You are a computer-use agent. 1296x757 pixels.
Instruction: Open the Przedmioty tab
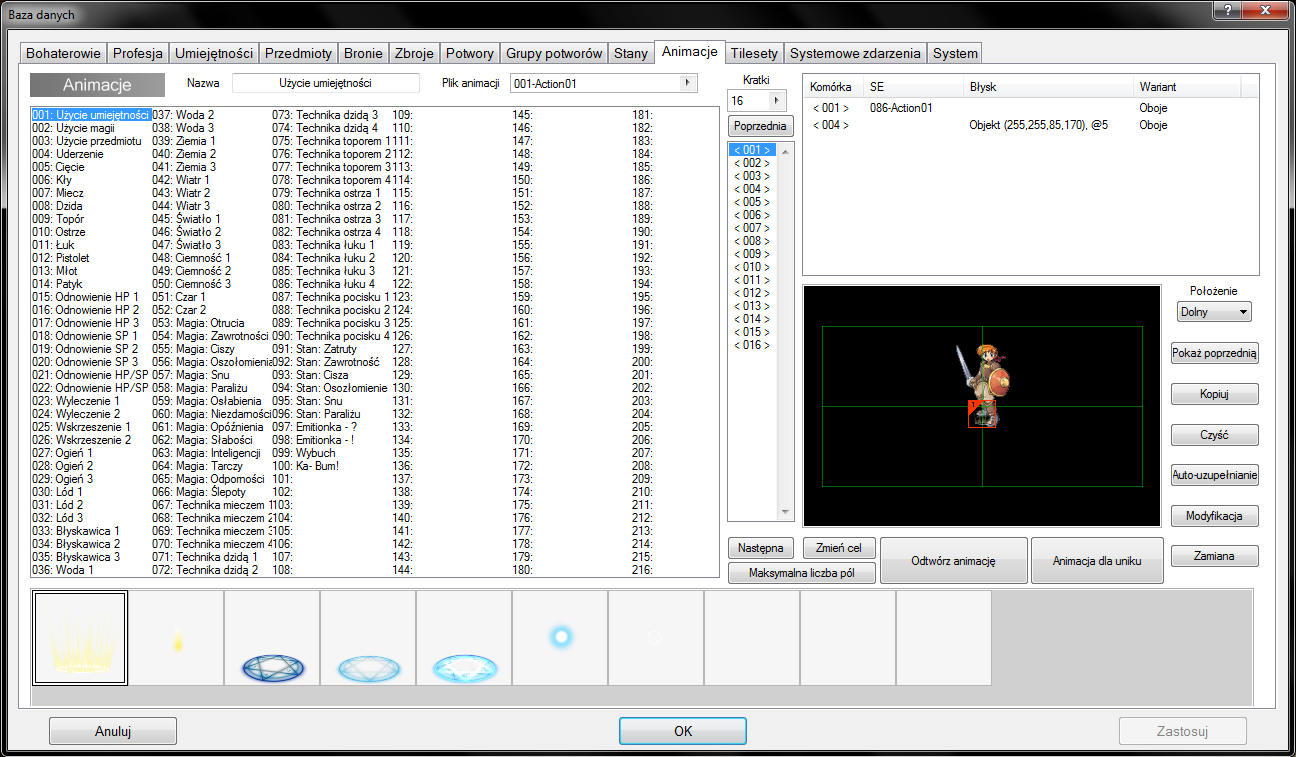click(x=298, y=53)
